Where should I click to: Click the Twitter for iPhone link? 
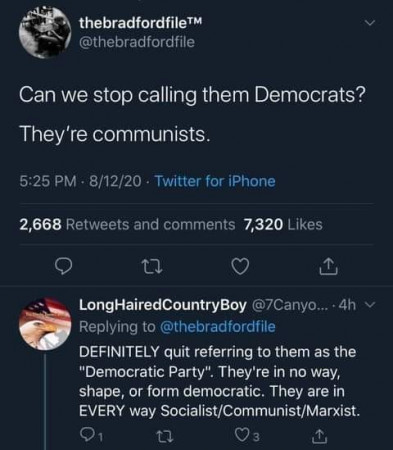pos(215,181)
